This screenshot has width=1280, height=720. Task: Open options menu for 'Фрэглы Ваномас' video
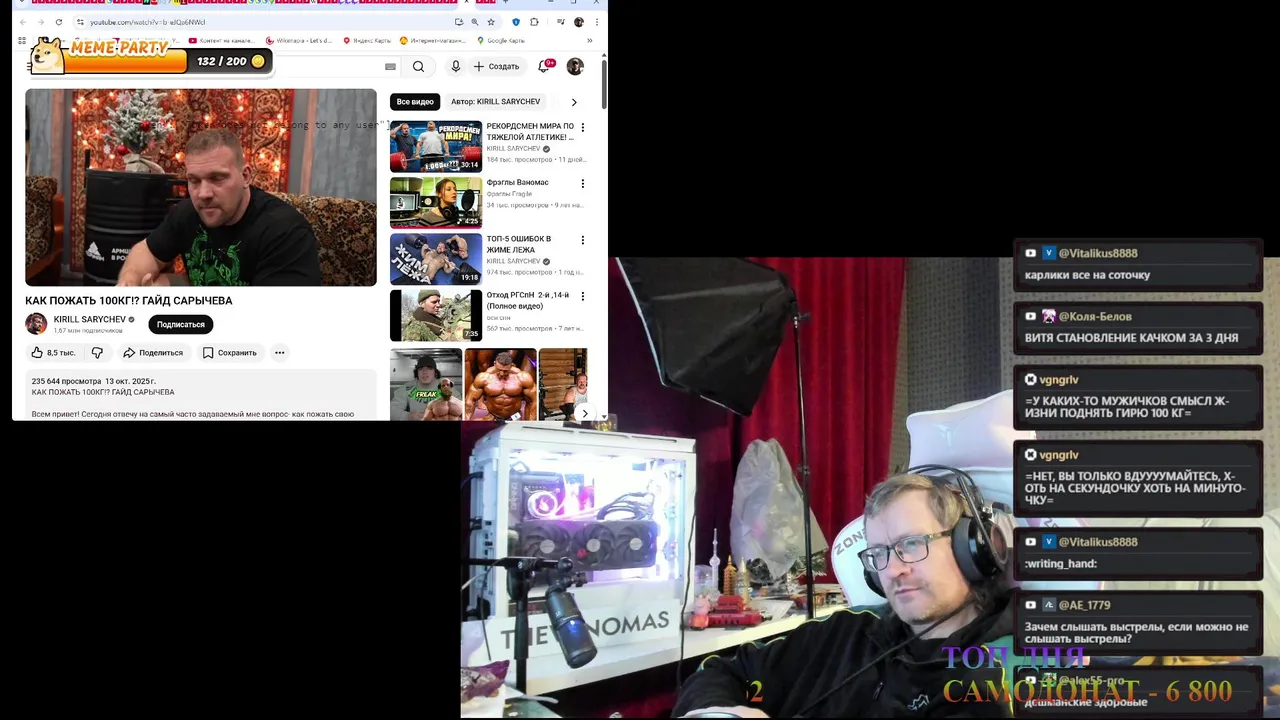[583, 184]
